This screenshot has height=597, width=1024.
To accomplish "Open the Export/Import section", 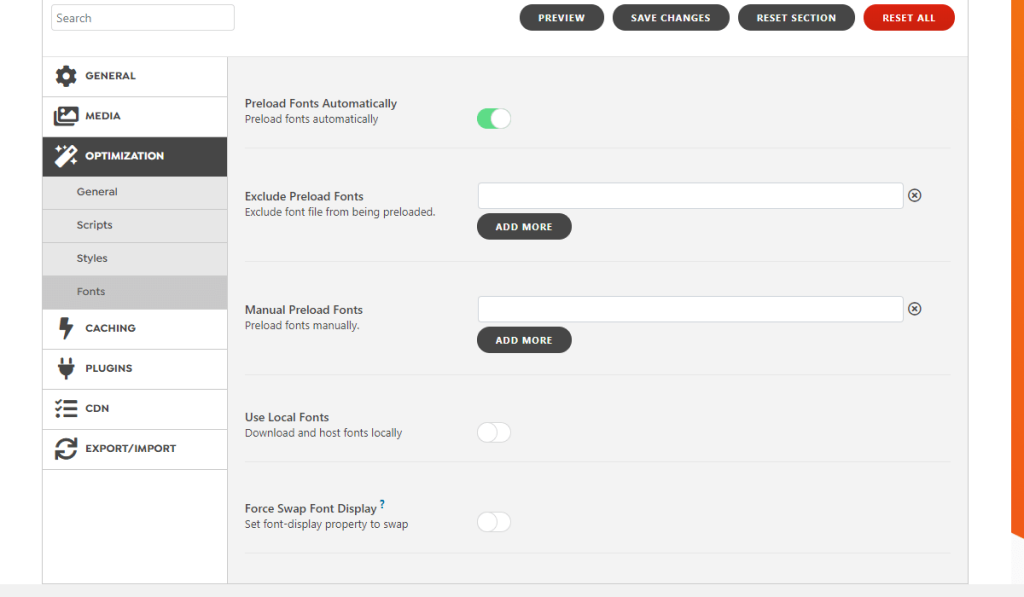I will click(135, 449).
